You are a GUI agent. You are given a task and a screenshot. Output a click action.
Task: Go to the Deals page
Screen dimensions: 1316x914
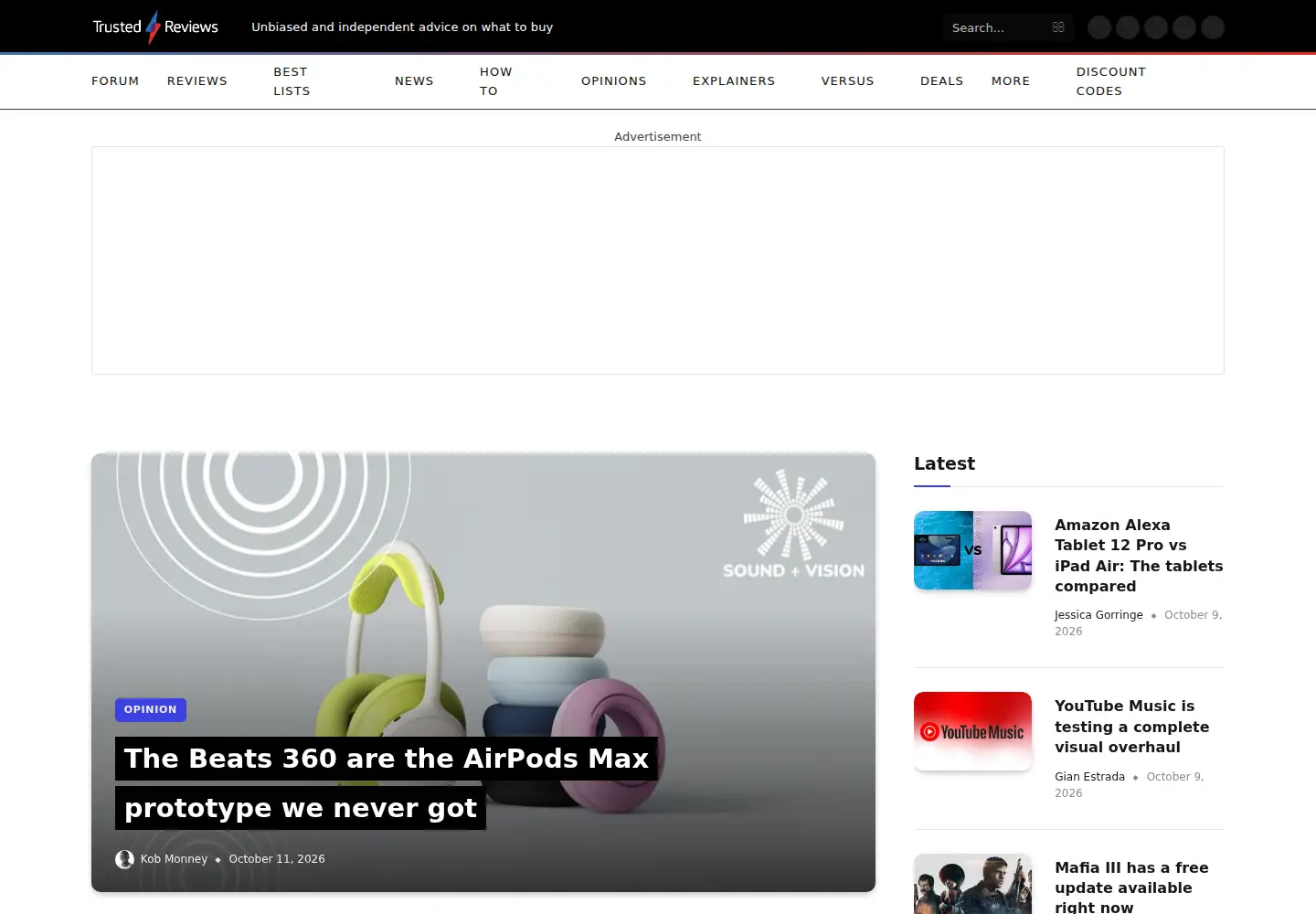point(942,81)
